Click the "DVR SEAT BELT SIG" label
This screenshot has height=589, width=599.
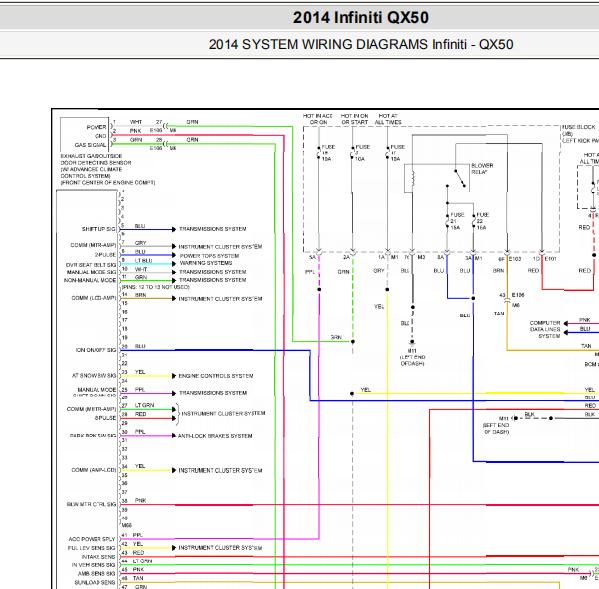pos(91,265)
